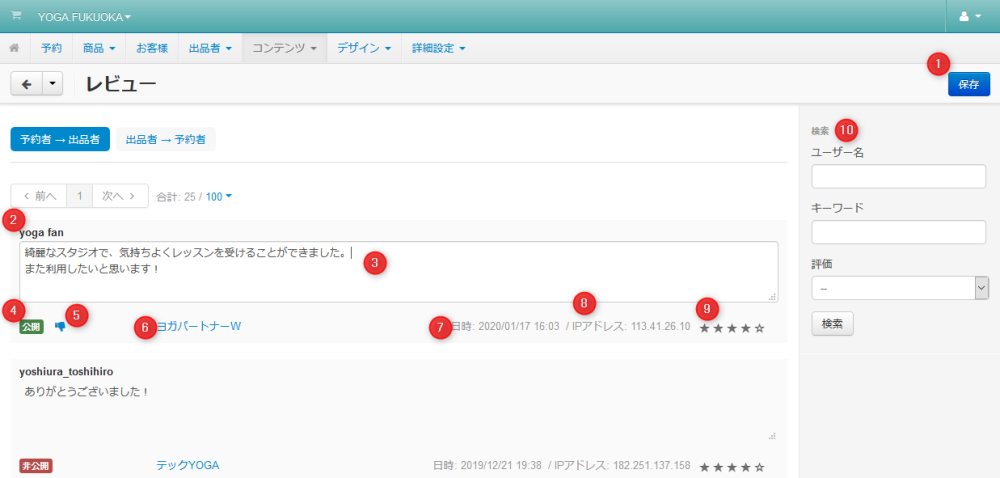Click the 保存 save button
Viewport: 1000px width, 478px height.
pos(969,84)
